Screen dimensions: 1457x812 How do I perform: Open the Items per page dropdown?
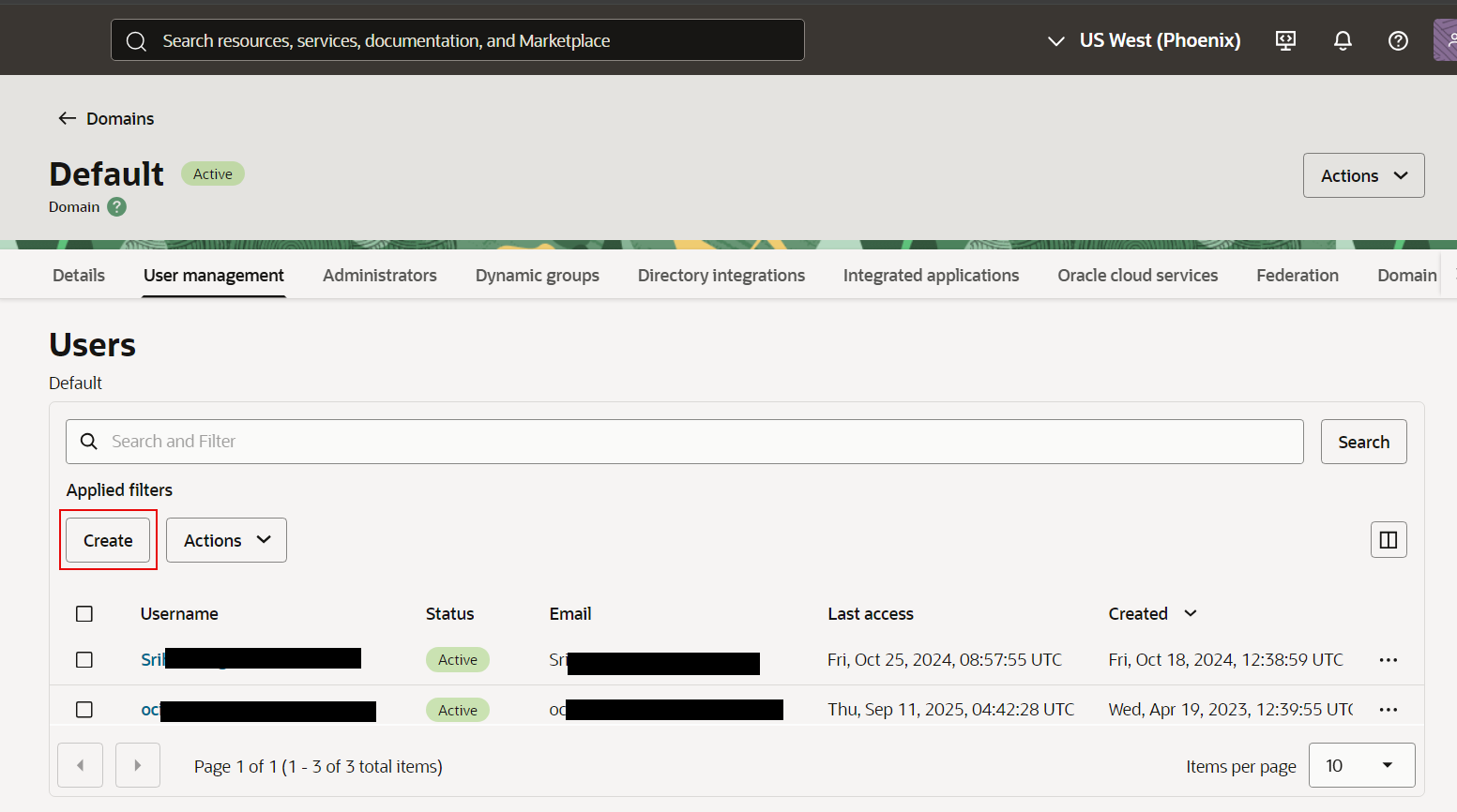coord(1360,766)
